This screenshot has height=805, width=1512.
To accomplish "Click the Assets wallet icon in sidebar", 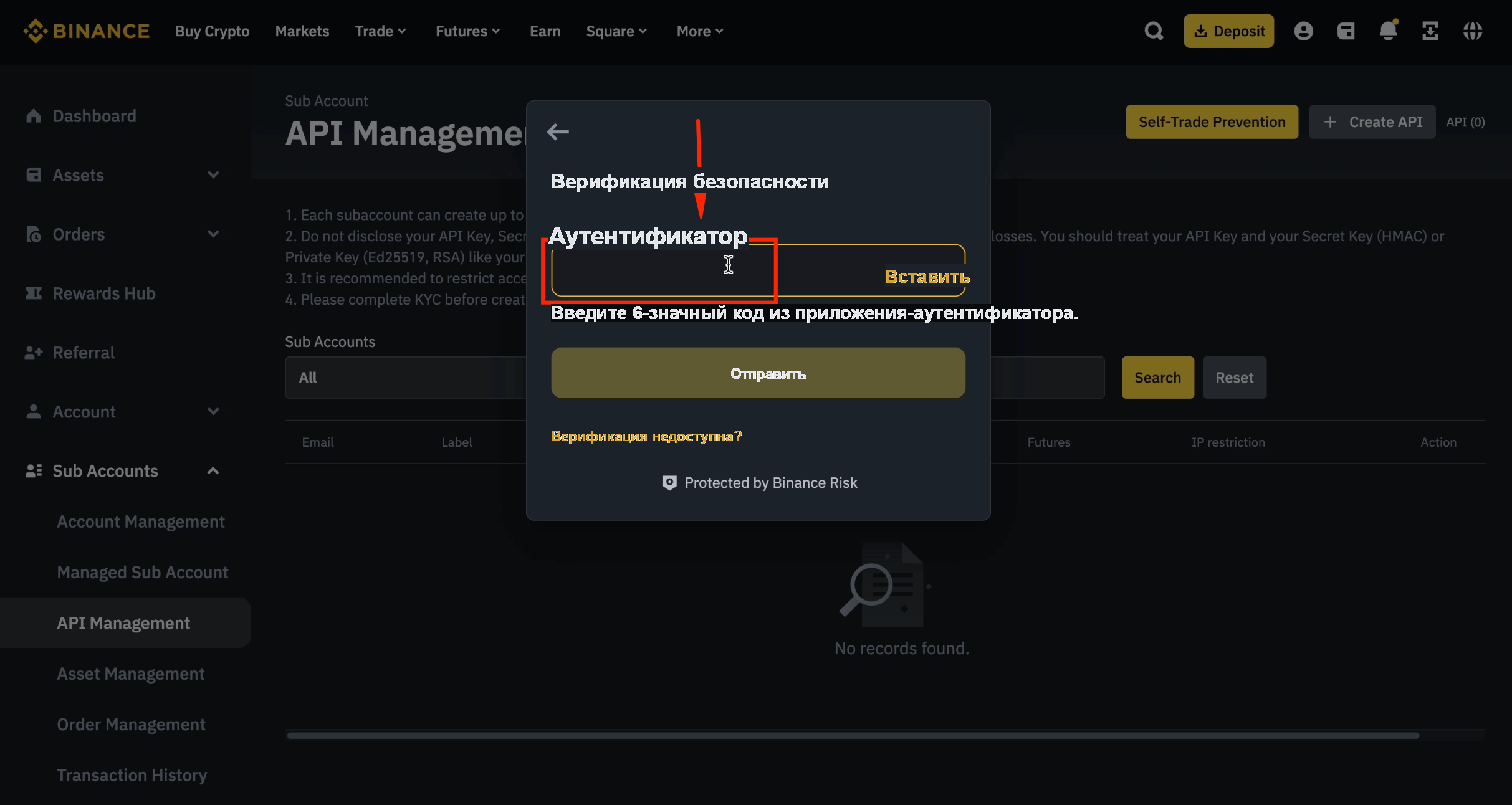I will [x=34, y=175].
